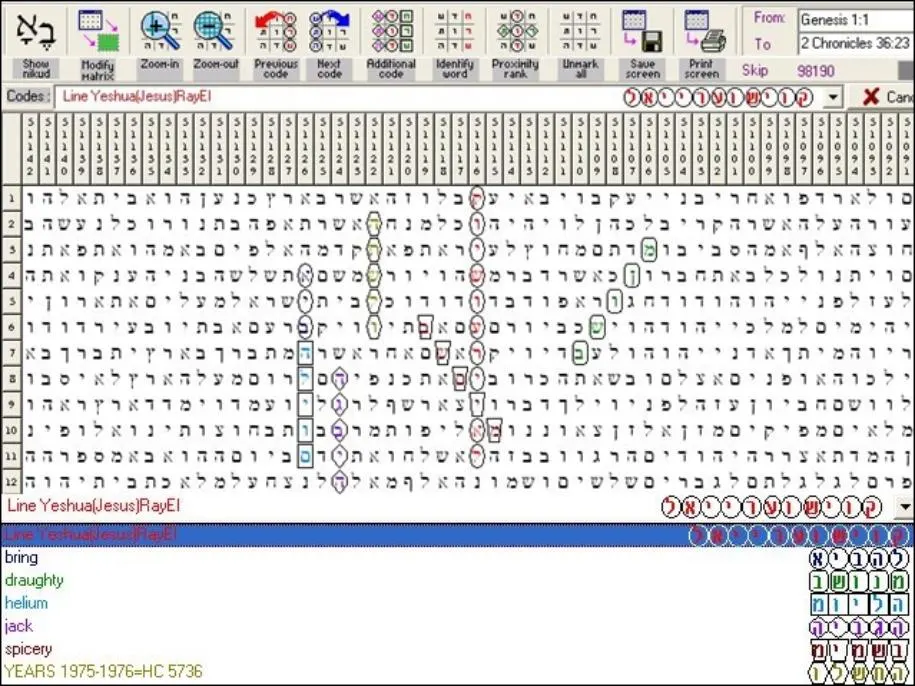
Task: Select the highlighted Line Yeshua(Jesus)RayEl list row
Action: point(457,534)
